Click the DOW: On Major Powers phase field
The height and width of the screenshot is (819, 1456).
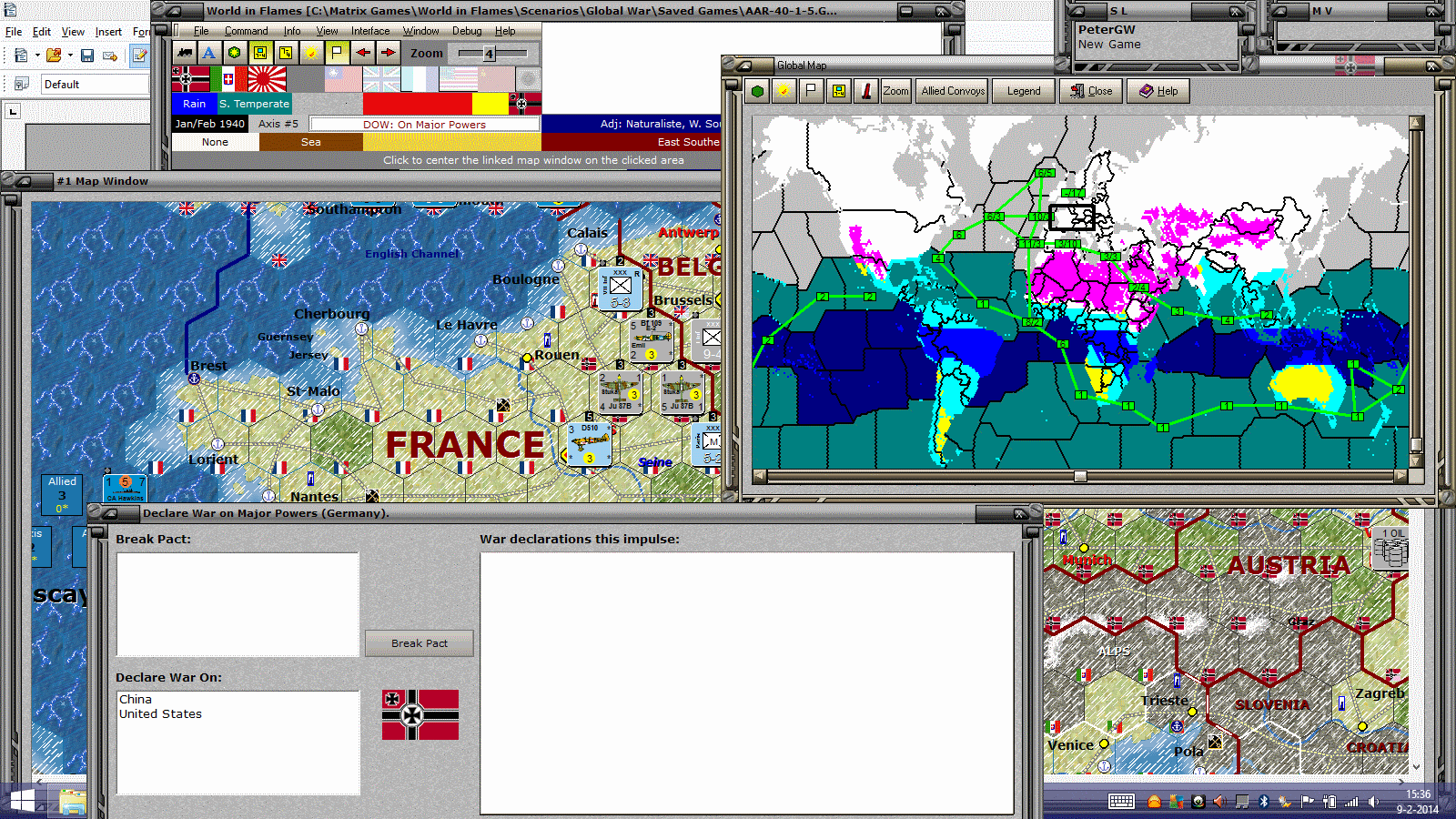click(424, 124)
